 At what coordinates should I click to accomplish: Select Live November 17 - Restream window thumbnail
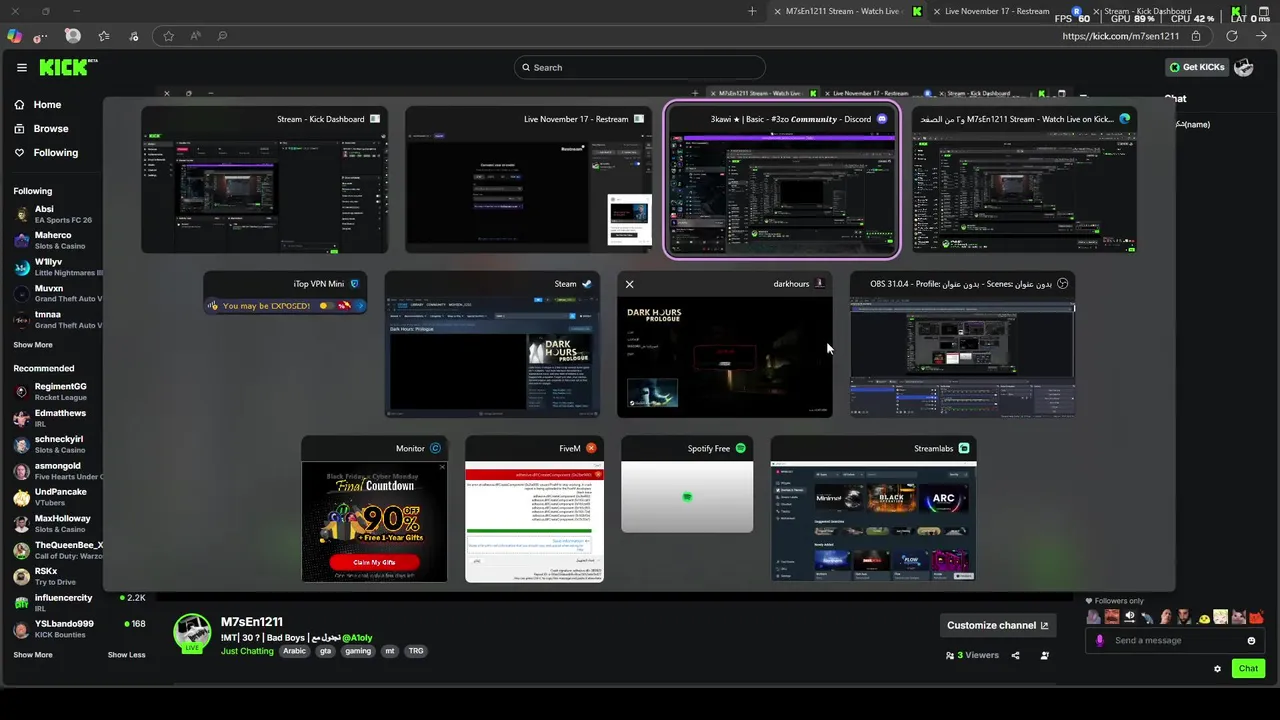point(528,180)
